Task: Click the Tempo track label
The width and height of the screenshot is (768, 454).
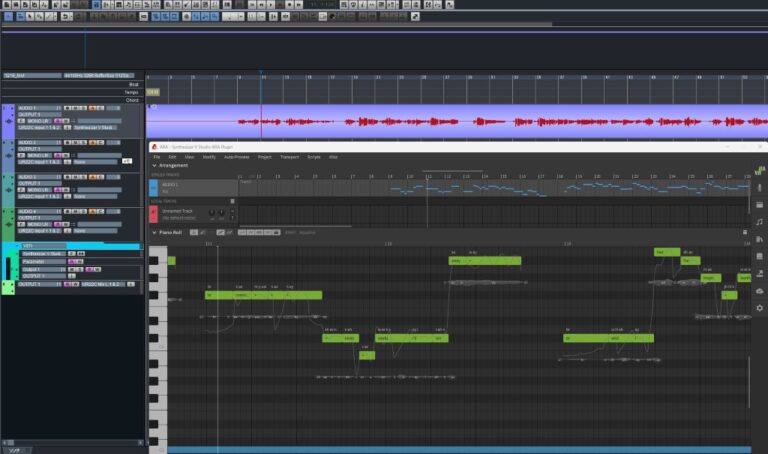Action: (132, 91)
